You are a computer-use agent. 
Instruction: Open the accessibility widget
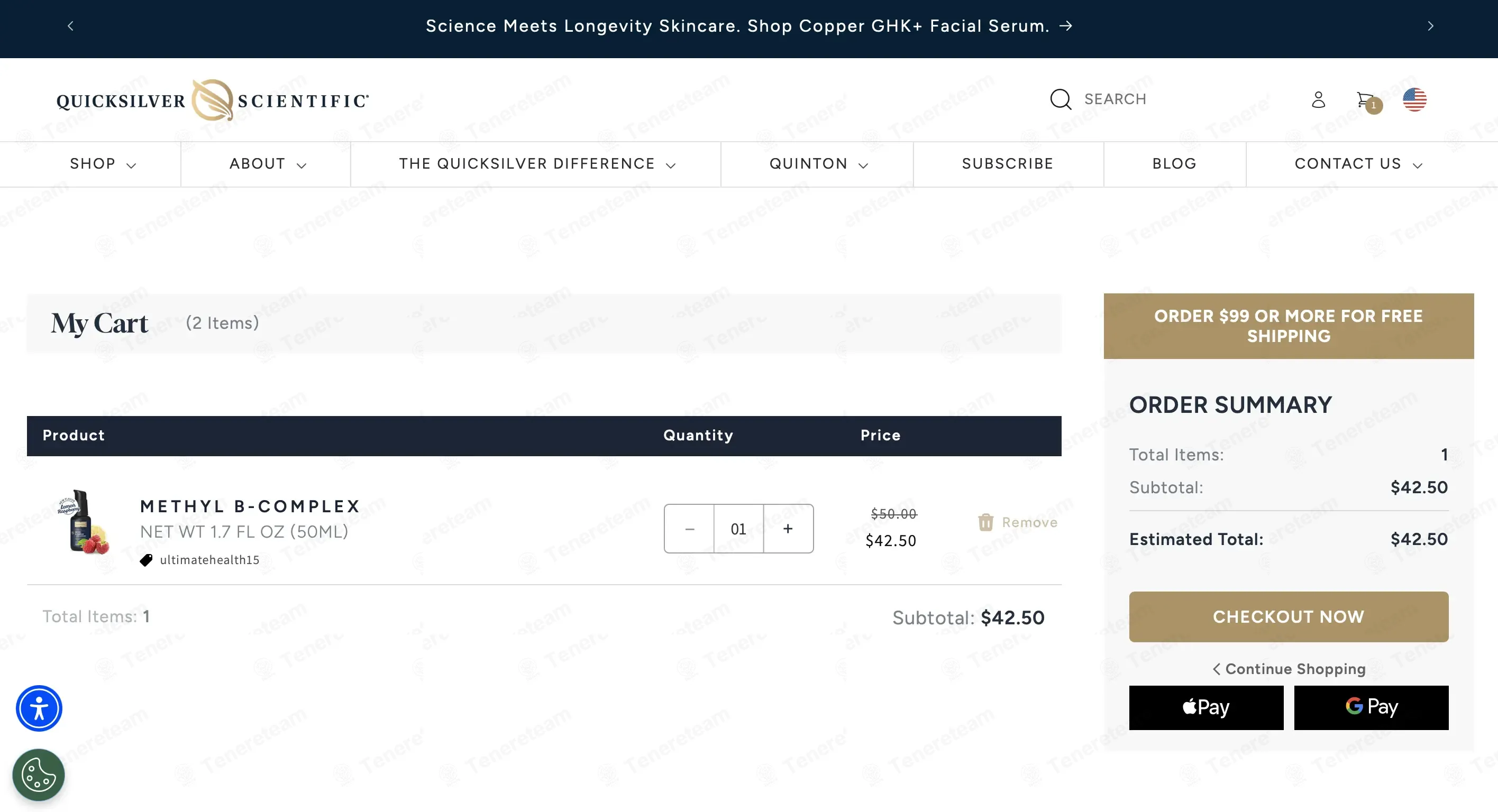click(39, 708)
